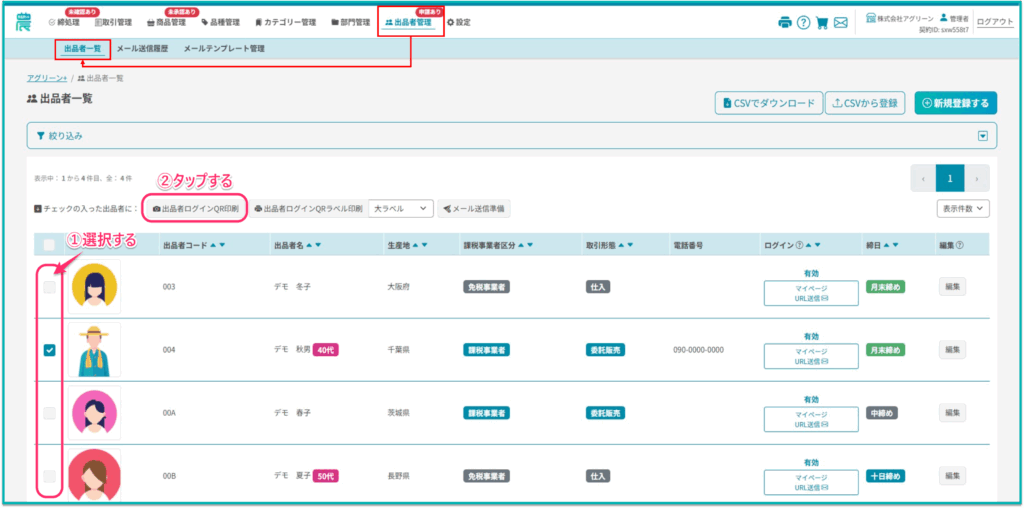
Task: Open the 表示件数 dropdown
Action: point(963,208)
